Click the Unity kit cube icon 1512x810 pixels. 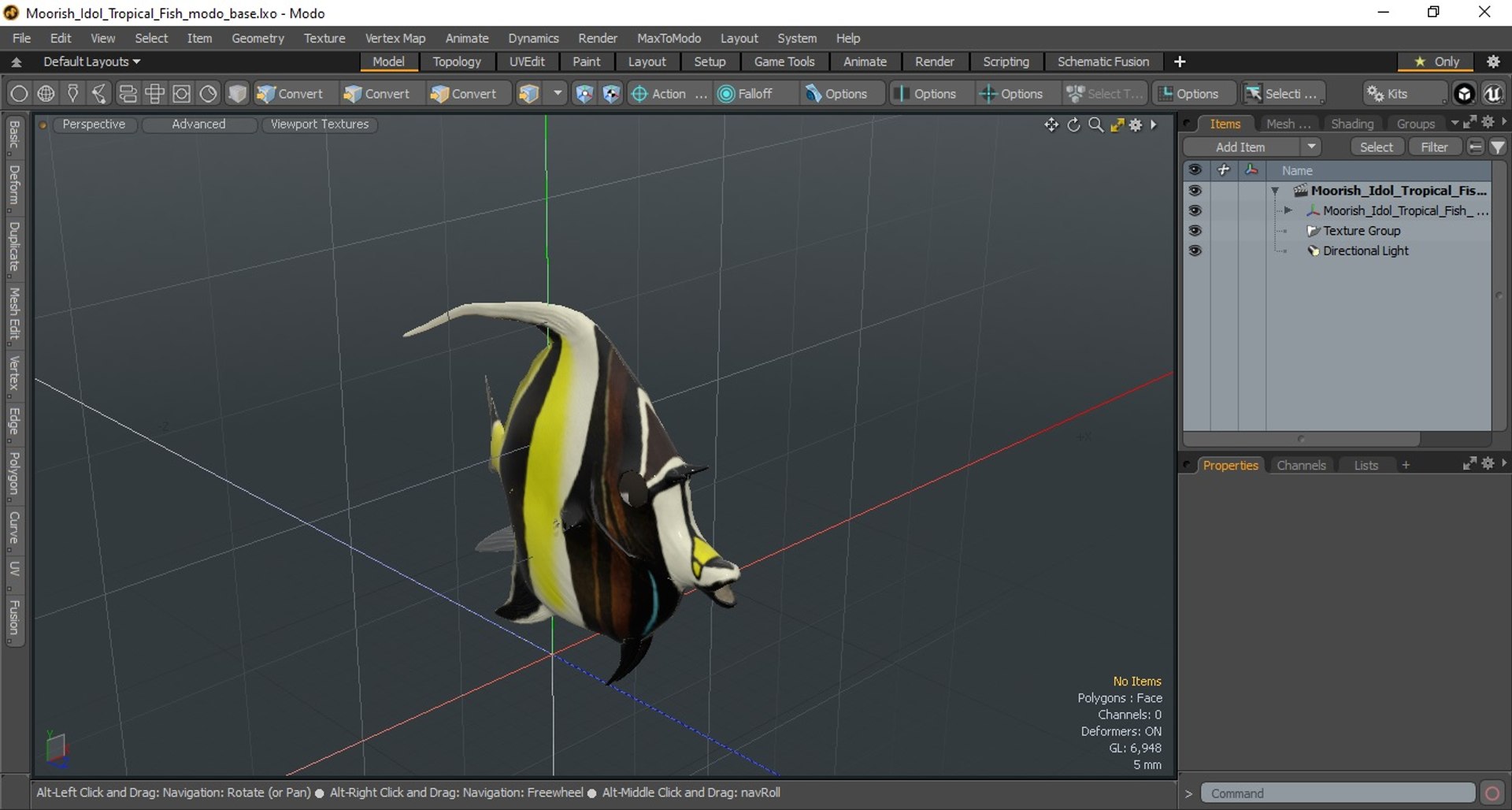pos(1464,94)
